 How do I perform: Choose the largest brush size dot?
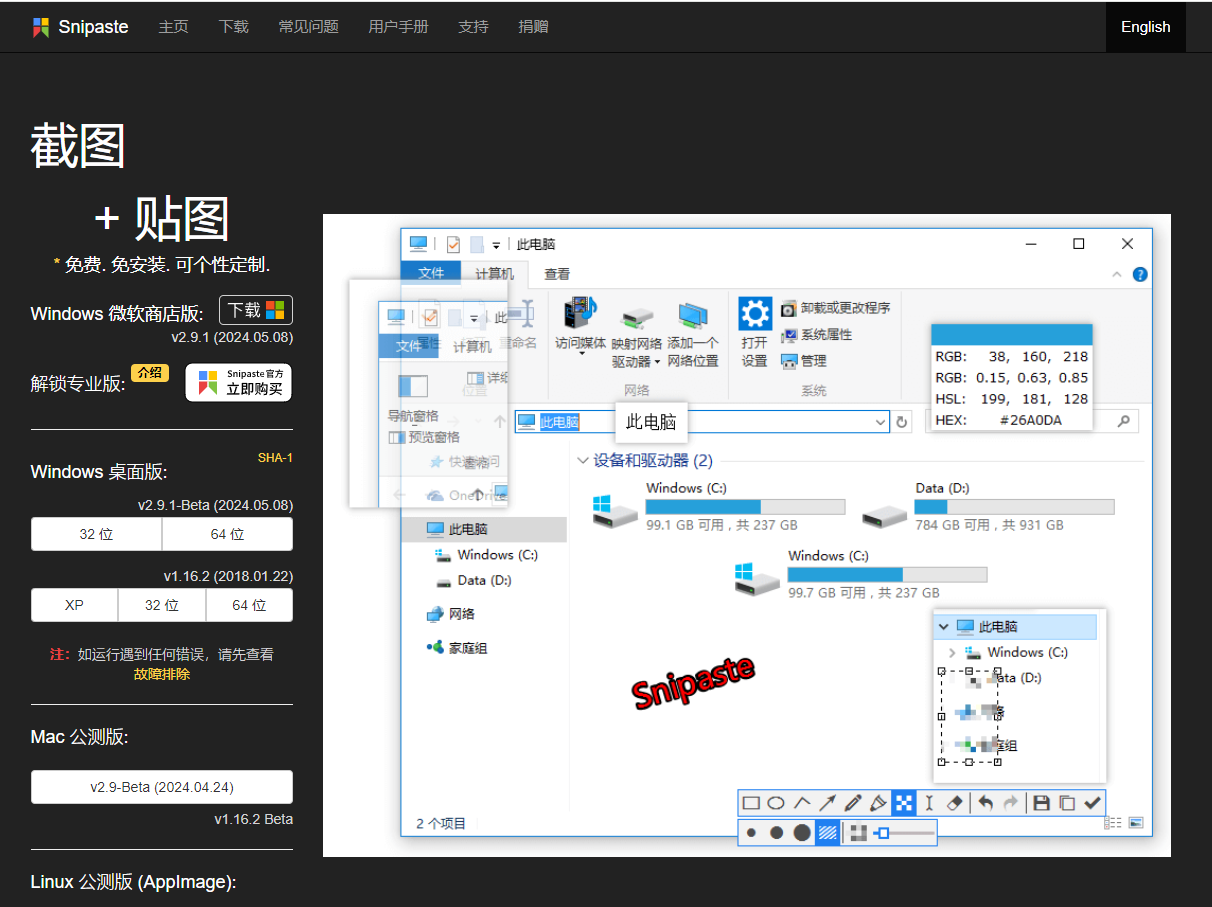click(x=802, y=833)
